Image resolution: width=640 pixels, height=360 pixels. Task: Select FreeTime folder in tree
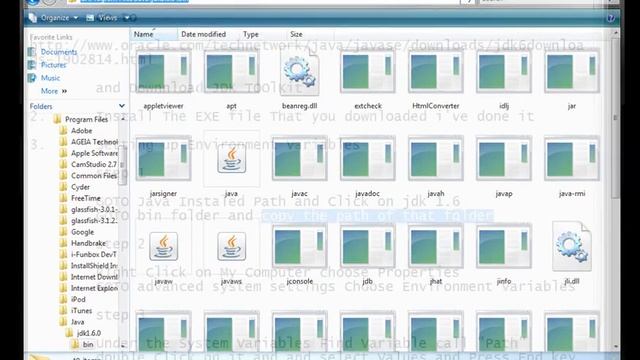[85, 198]
